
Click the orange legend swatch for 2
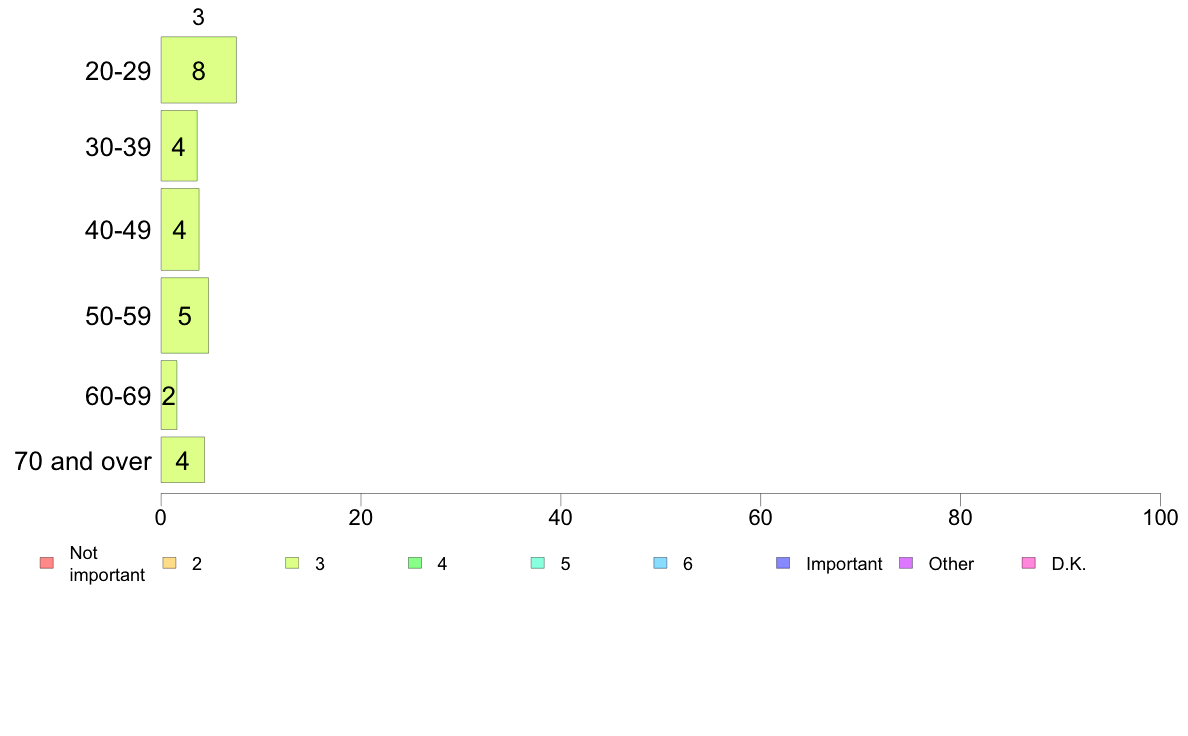170,563
